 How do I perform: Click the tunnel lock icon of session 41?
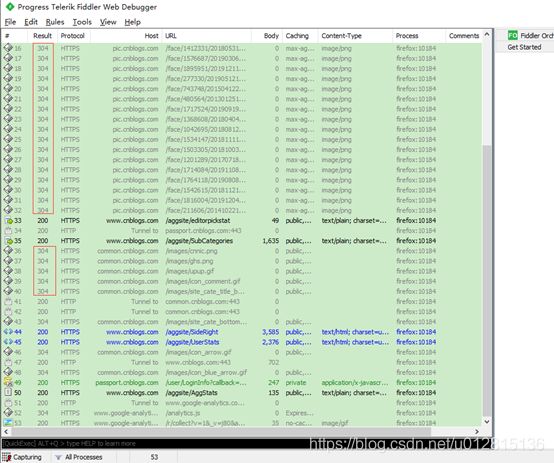pos(8,301)
